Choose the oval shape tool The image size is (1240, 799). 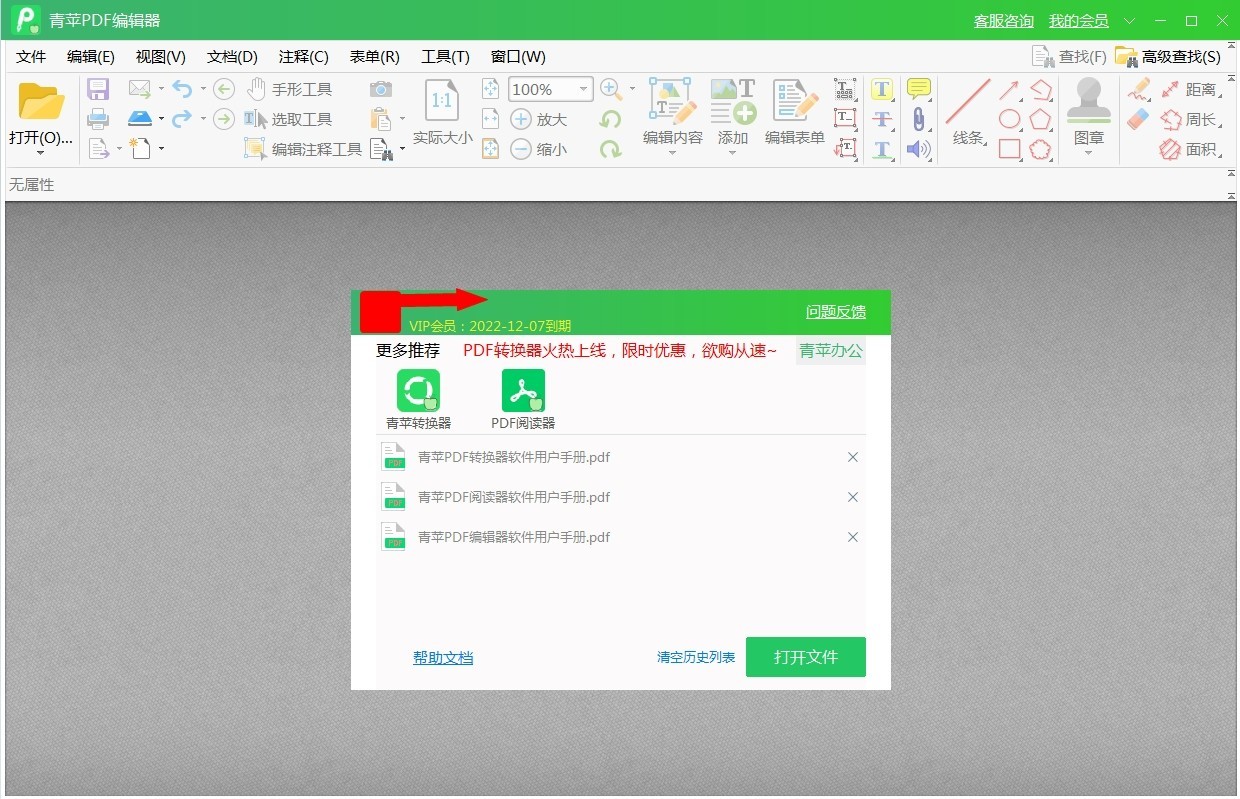pyautogui.click(x=1010, y=120)
